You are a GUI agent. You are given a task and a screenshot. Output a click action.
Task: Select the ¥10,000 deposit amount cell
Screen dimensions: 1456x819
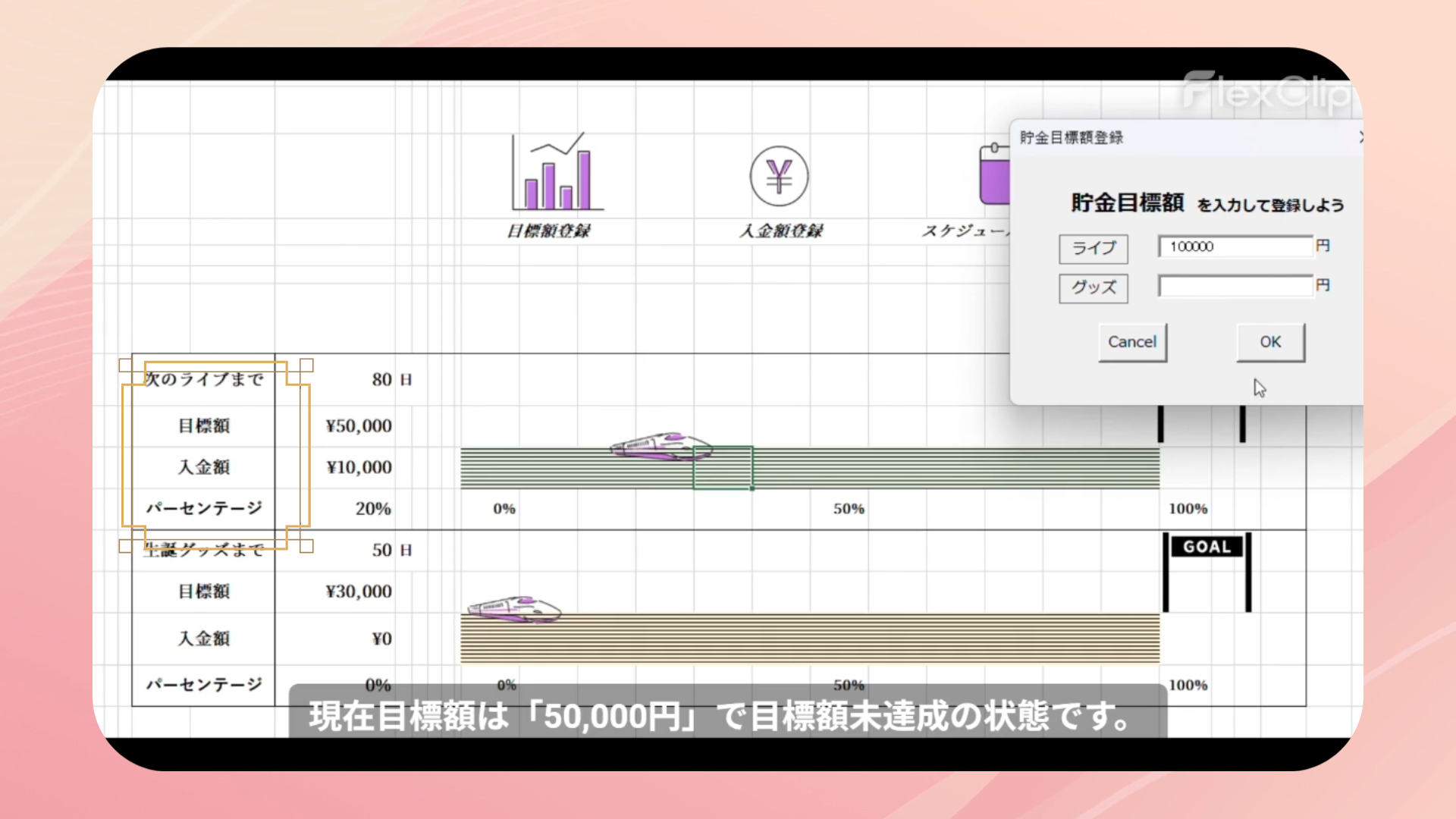359,467
